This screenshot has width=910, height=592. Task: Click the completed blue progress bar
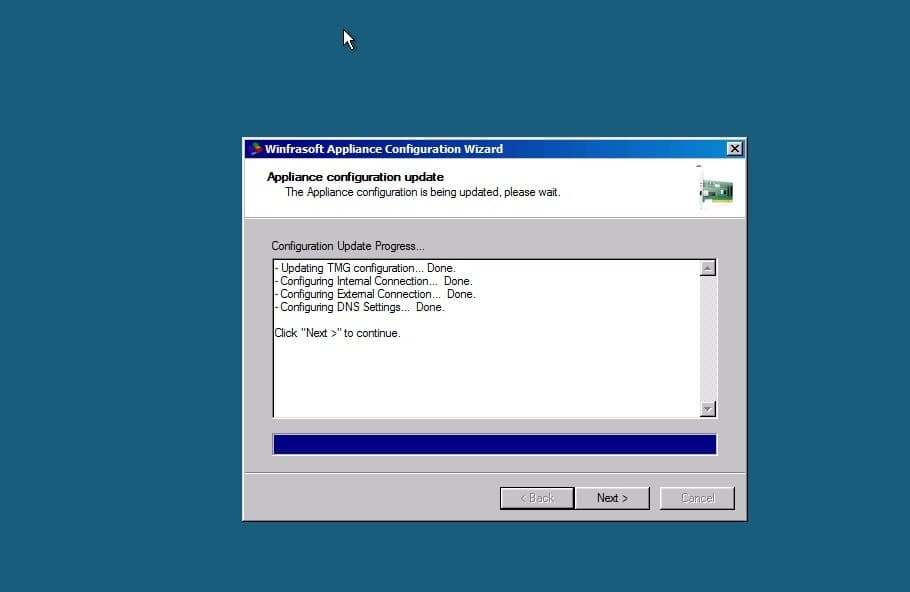[x=494, y=444]
